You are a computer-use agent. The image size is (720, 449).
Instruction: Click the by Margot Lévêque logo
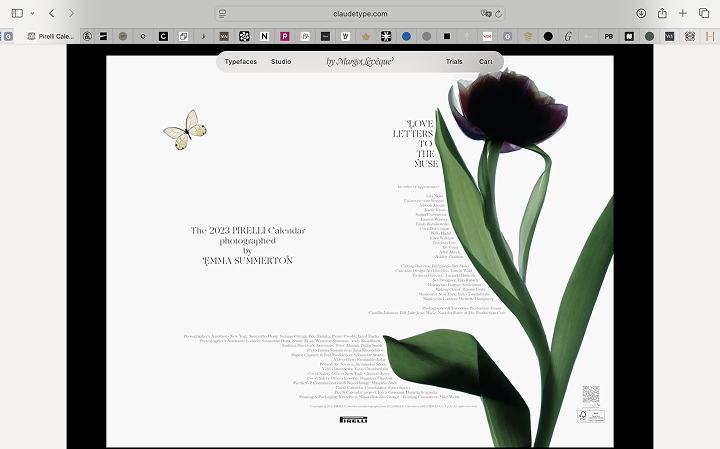360,62
